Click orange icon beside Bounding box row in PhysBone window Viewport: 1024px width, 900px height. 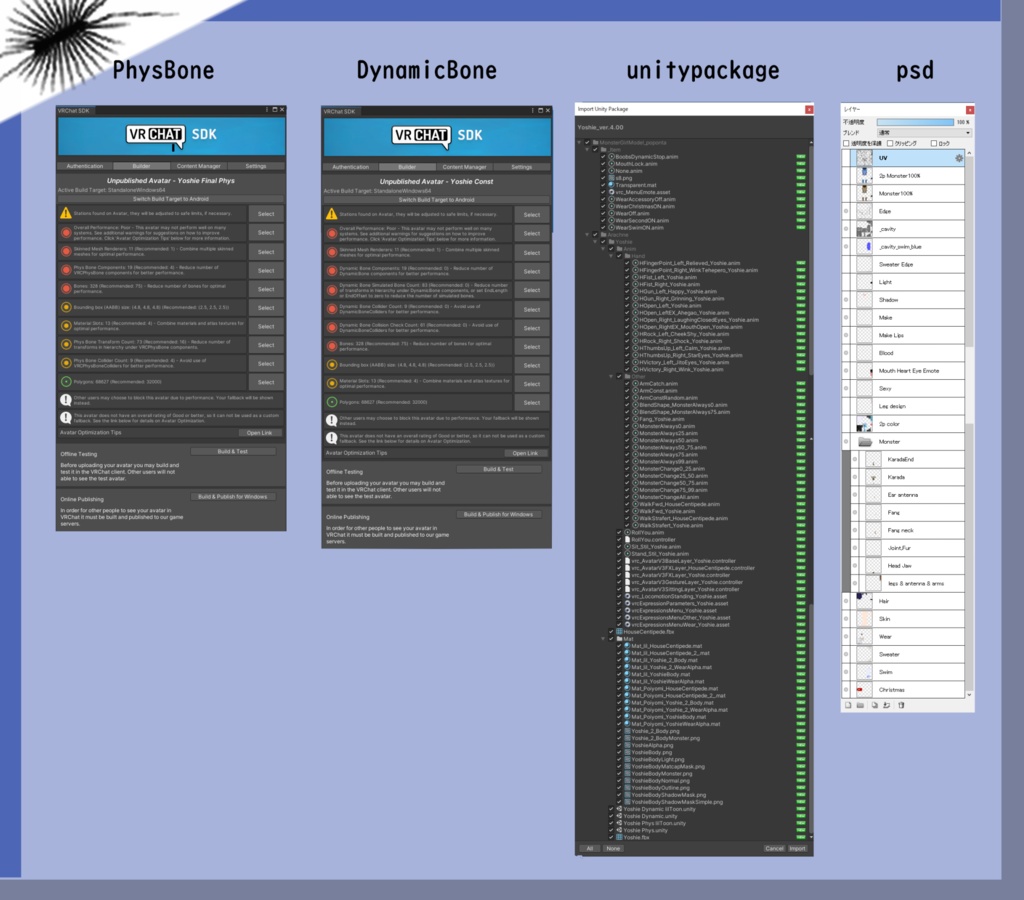click(66, 307)
